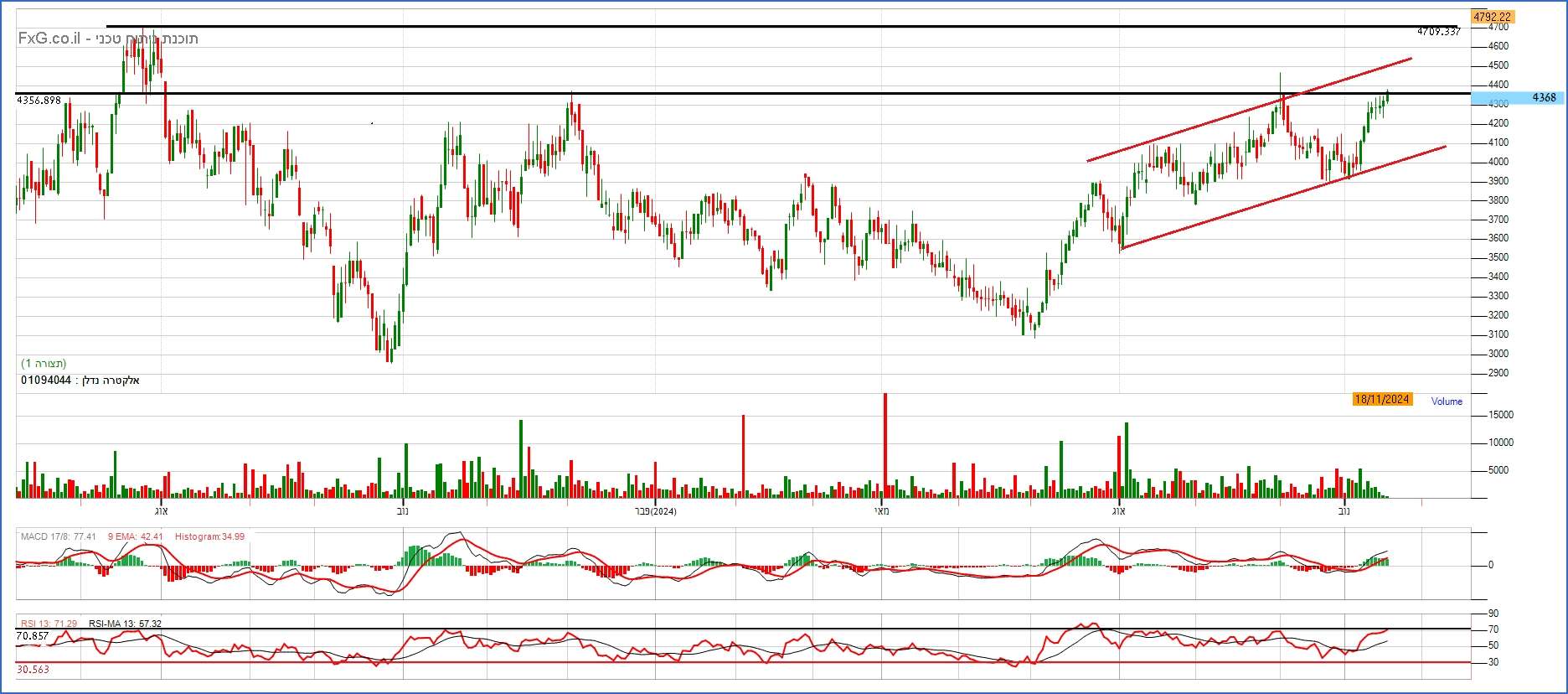1568x694 pixels.
Task: Click the פבר(2024) date axis label
Action: point(654,511)
